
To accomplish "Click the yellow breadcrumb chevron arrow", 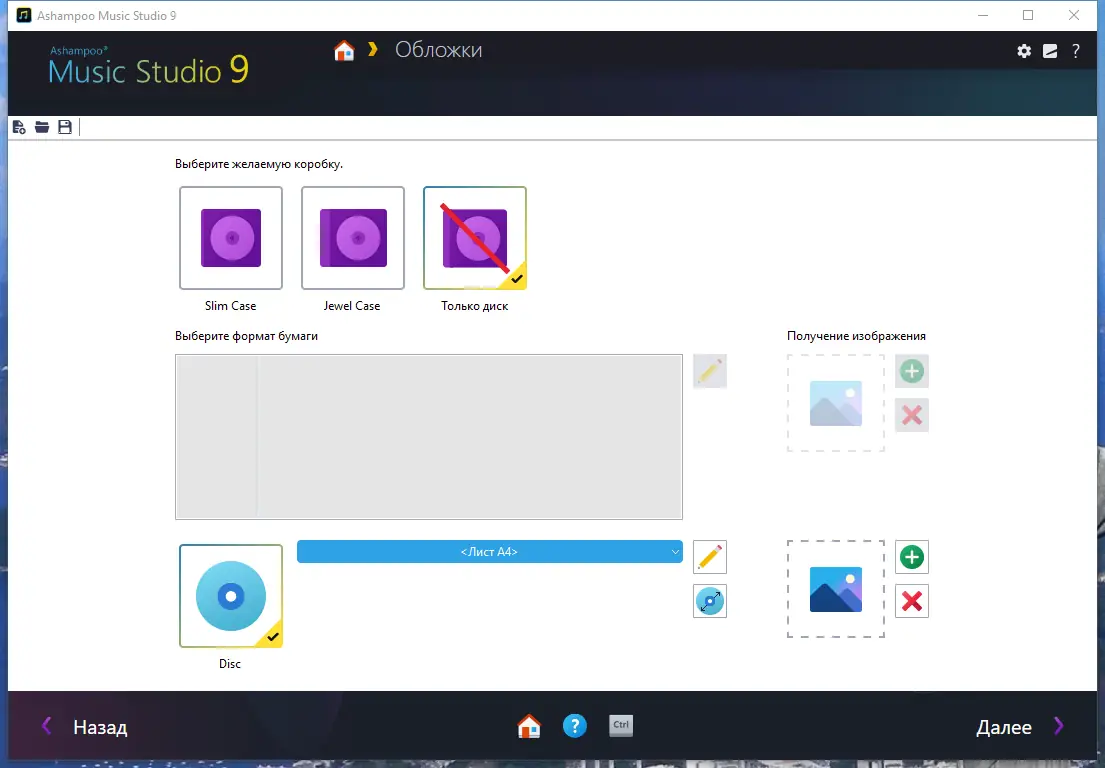I will pyautogui.click(x=373, y=49).
